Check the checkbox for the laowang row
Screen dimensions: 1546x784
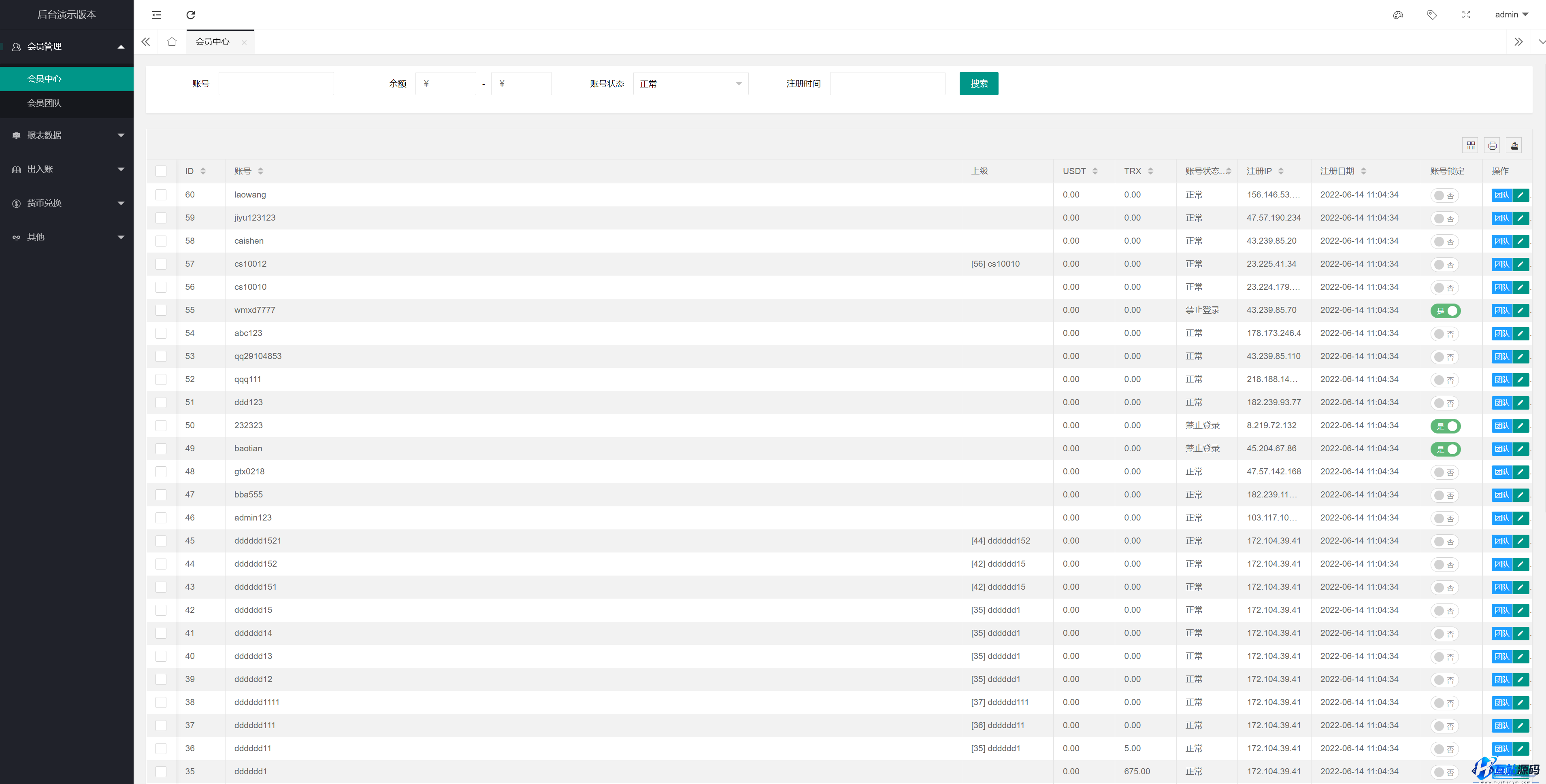tap(161, 194)
